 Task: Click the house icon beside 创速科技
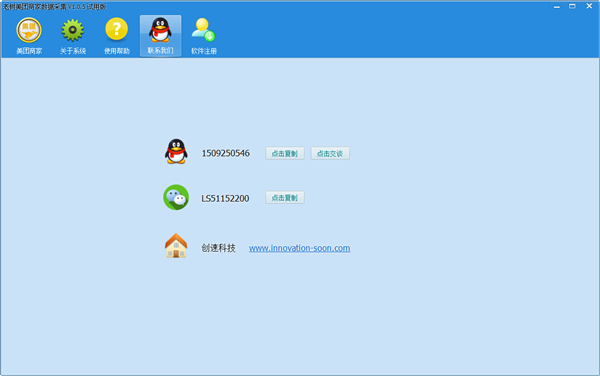tap(176, 246)
